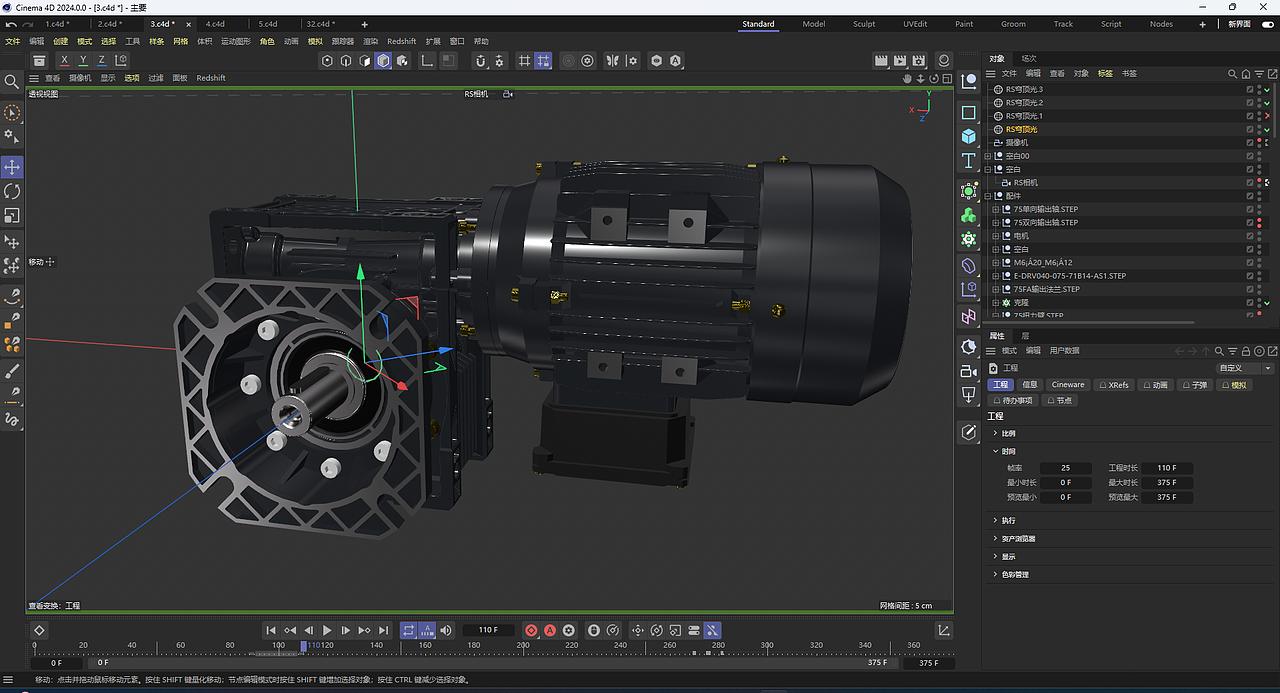Viewport: 1280px width, 693px height.
Task: Open the Redshift main menu
Action: coord(401,42)
